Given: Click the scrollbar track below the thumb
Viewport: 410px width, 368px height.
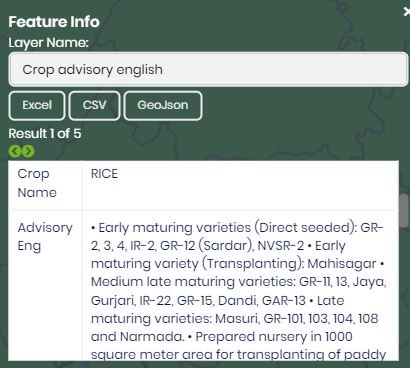Looking at the screenshot, I should pyautogui.click(x=404, y=293).
